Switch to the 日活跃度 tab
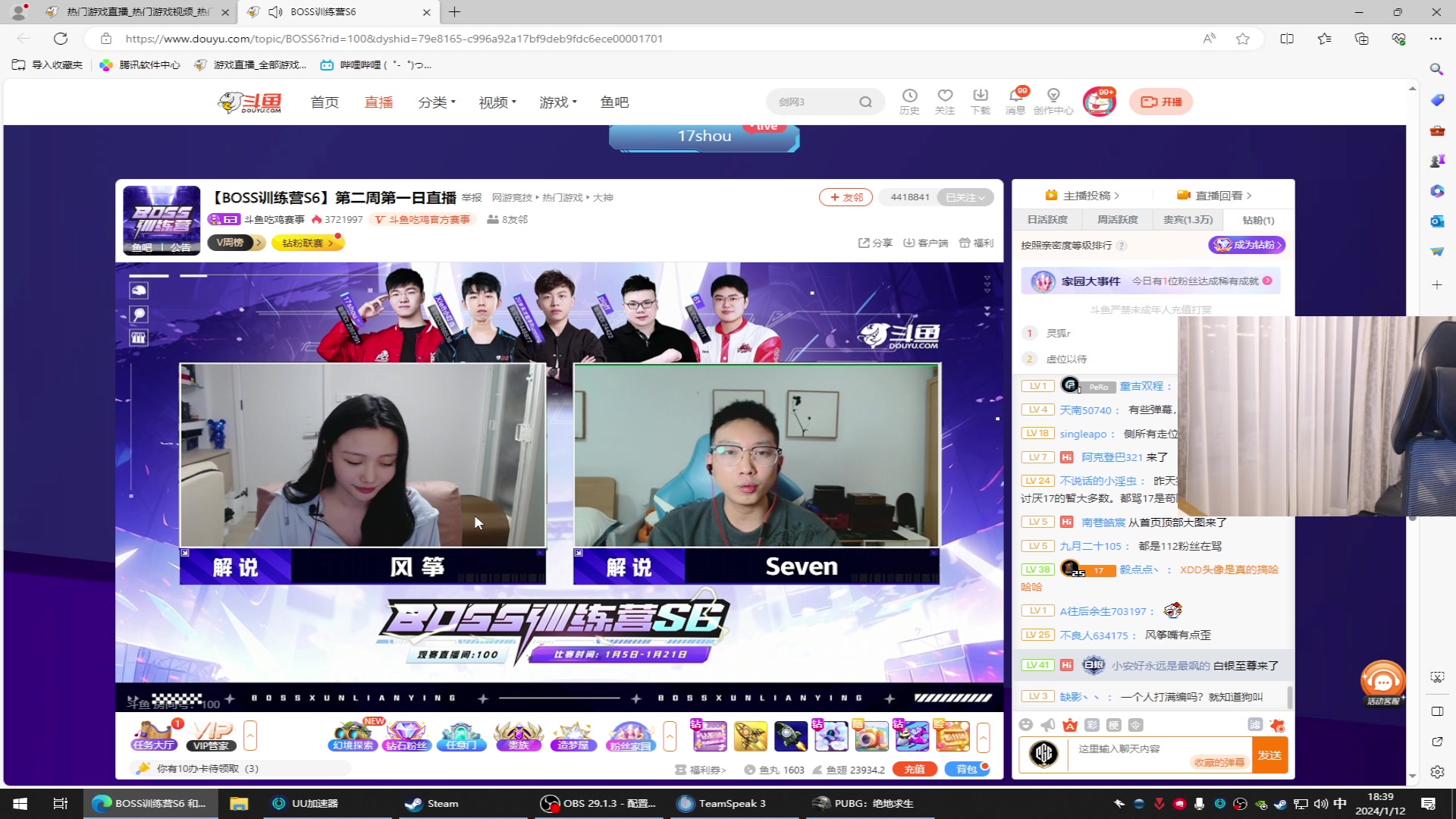This screenshot has width=1456, height=819. pyautogui.click(x=1047, y=220)
